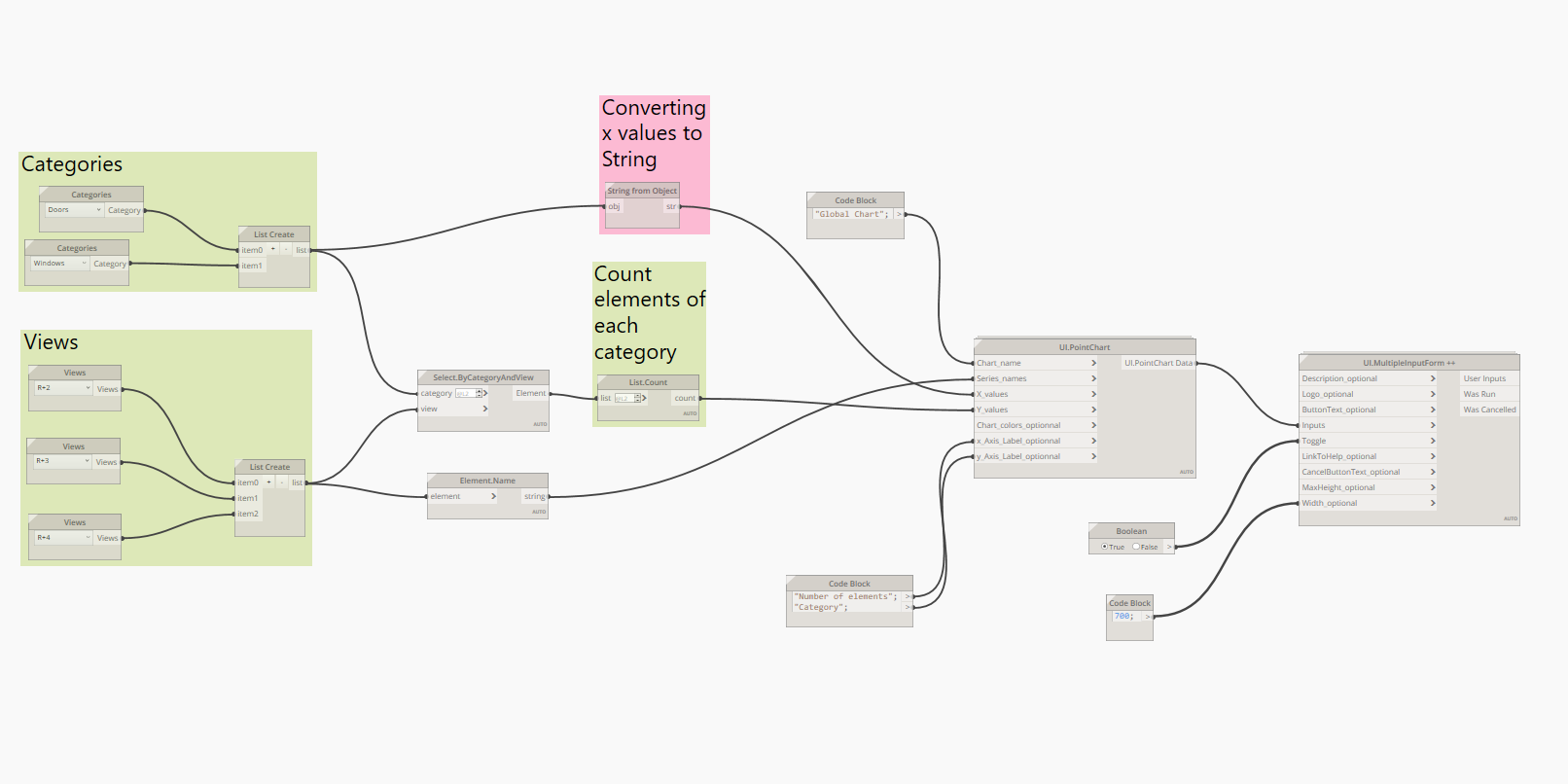Click Inputs port chevron on UI.MultipleInputForm

(x=1433, y=425)
